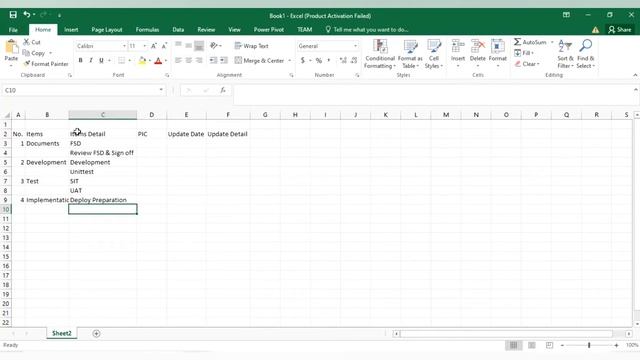The width and height of the screenshot is (640, 360).
Task: Adjust the zoom slider handle
Action: pyautogui.click(x=589, y=345)
